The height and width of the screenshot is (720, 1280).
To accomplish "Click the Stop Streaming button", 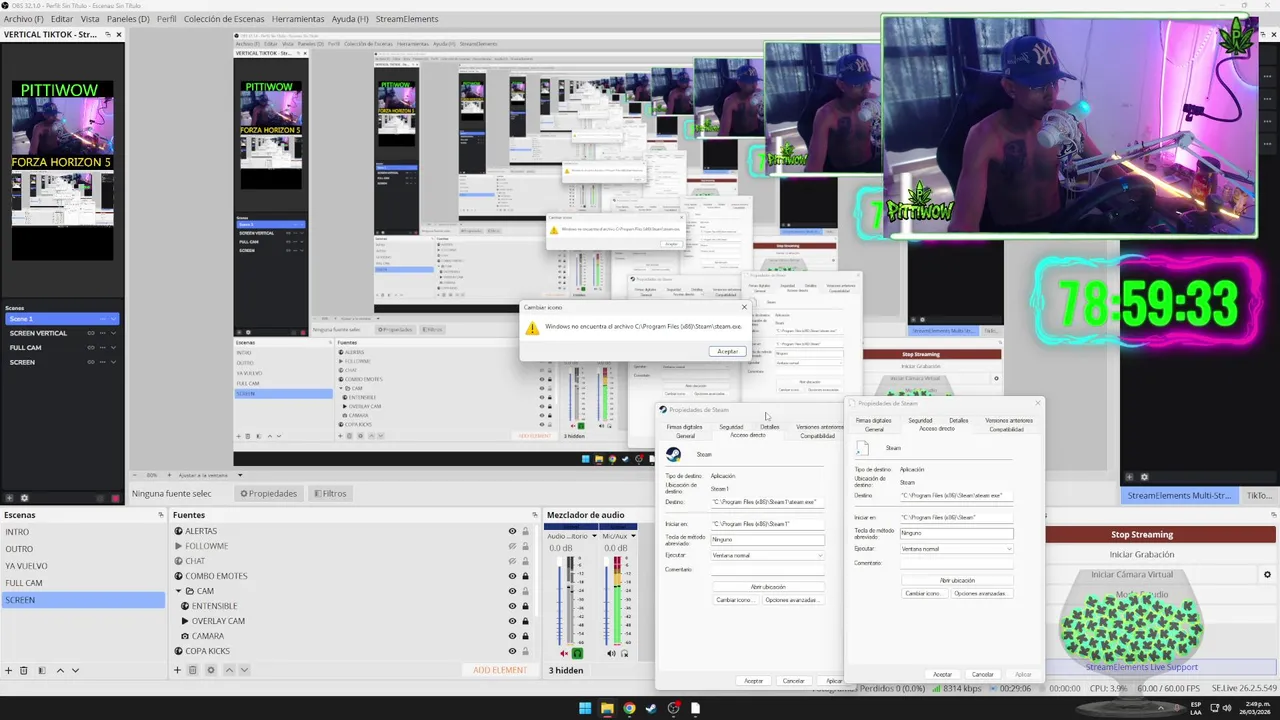I will click(x=1161, y=534).
